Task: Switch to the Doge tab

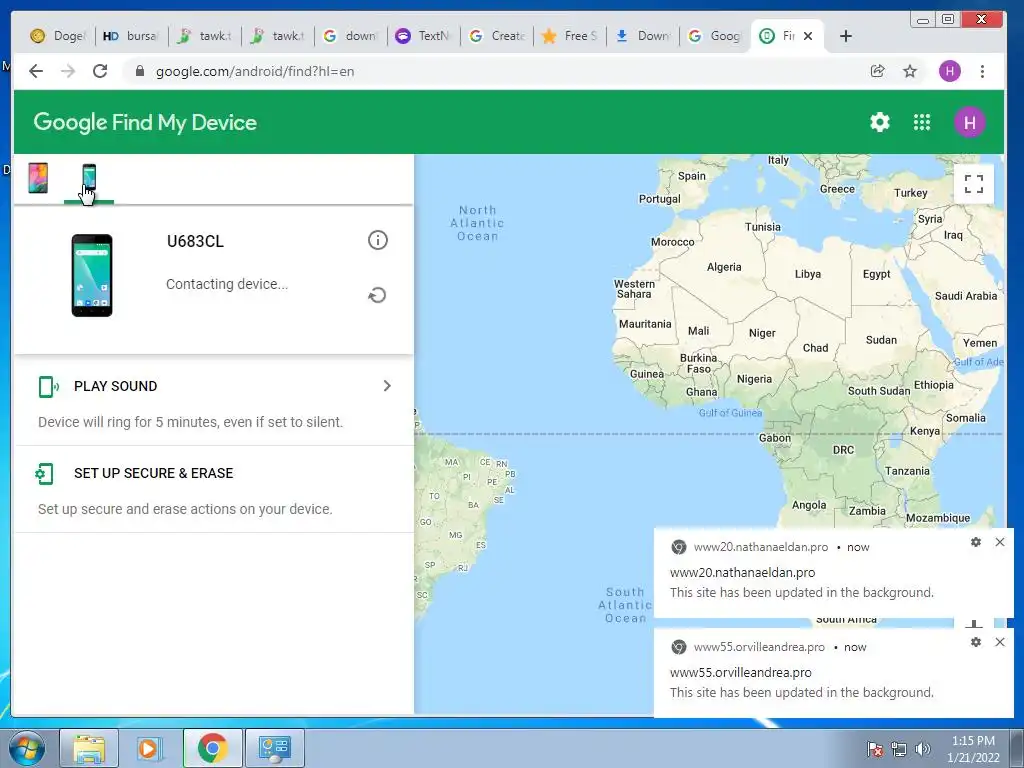Action: pyautogui.click(x=57, y=36)
